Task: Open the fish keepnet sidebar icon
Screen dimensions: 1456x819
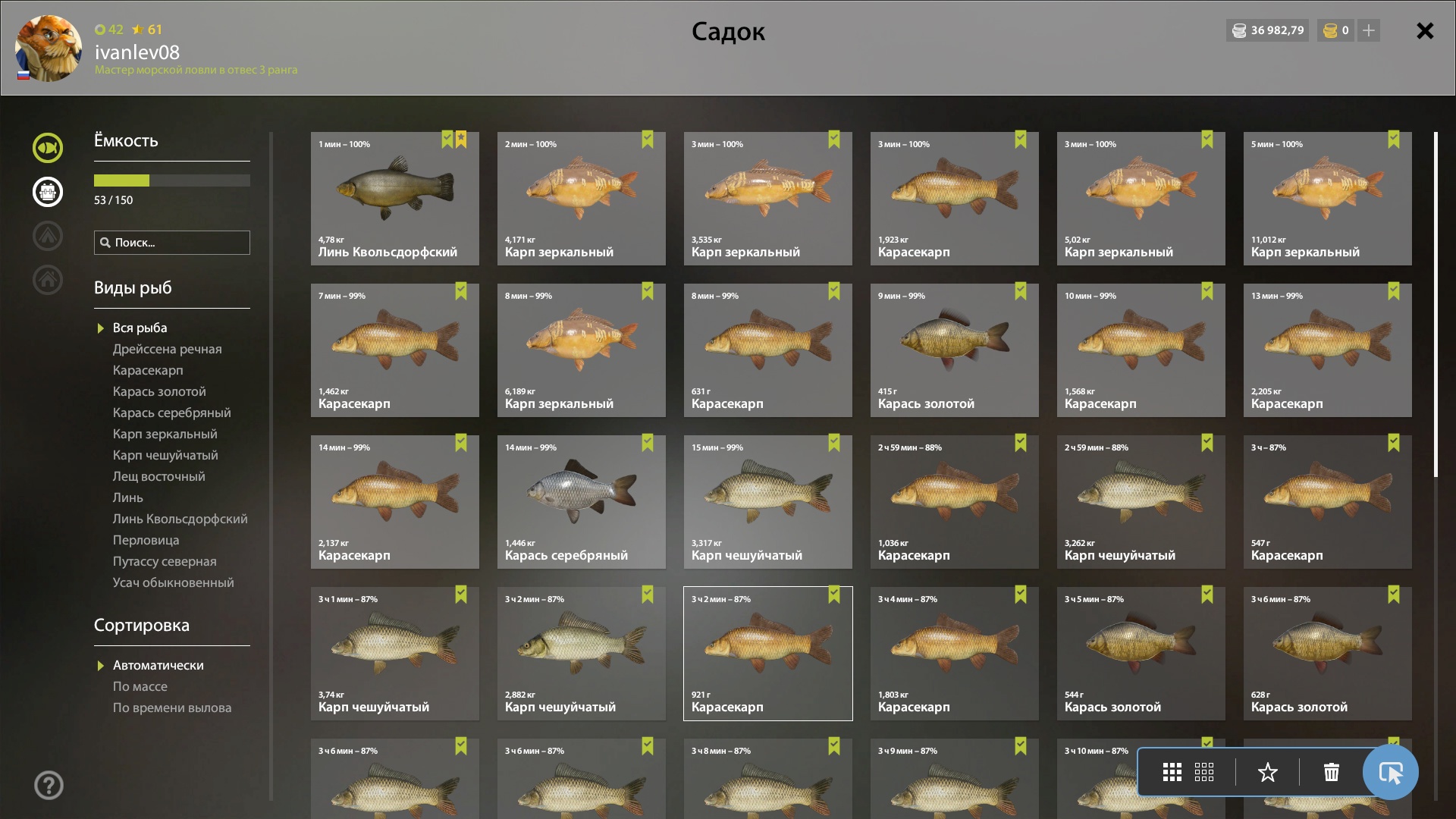Action: click(x=48, y=148)
